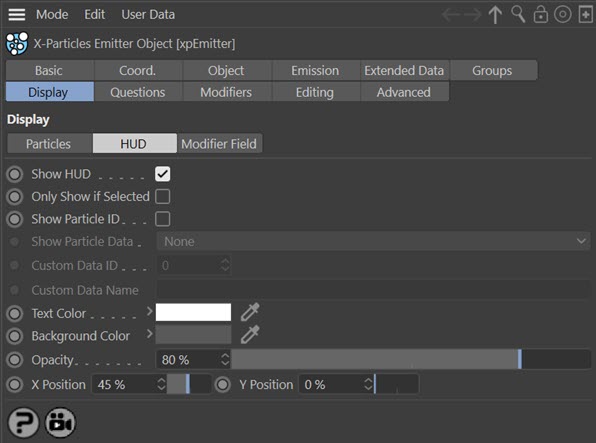The width and height of the screenshot is (596, 443).
Task: Open the Show Particle Data dropdown
Action: click(374, 241)
